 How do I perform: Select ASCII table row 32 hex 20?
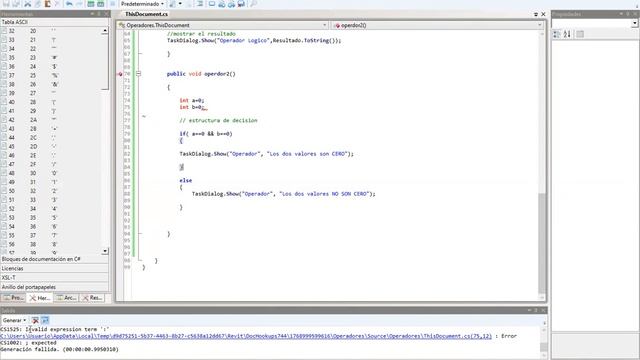[x=51, y=31]
